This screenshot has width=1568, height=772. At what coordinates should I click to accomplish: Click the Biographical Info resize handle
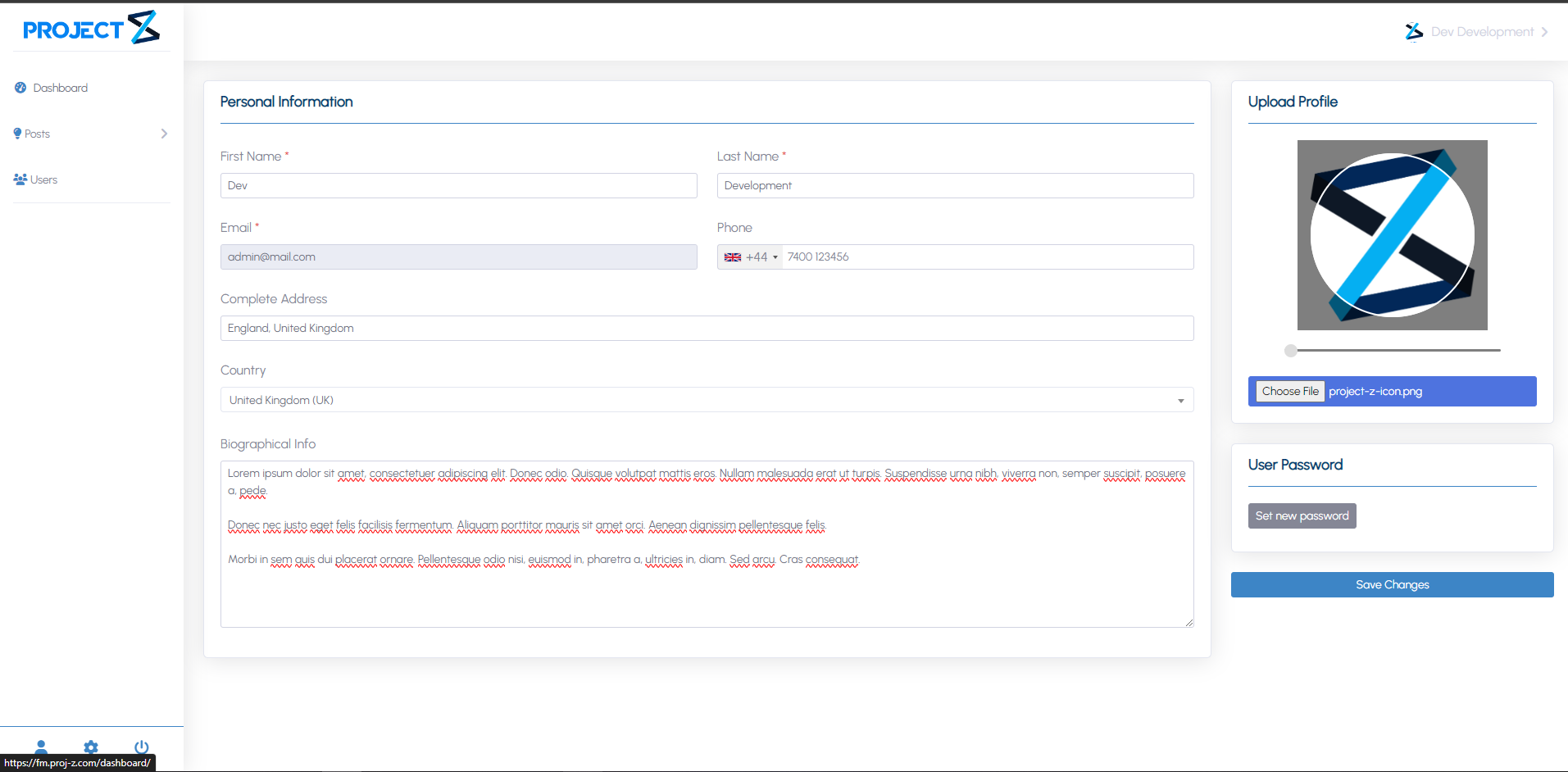point(1188,622)
